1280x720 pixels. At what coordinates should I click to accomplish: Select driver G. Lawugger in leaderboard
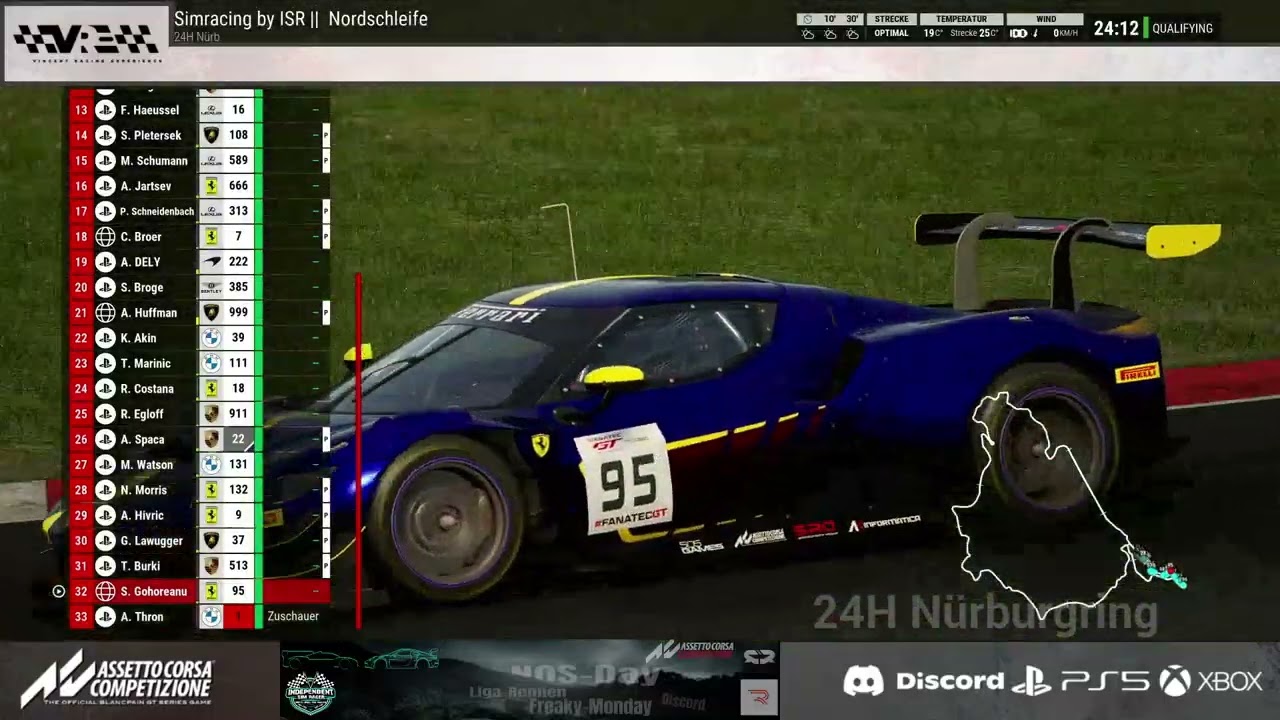(x=151, y=541)
